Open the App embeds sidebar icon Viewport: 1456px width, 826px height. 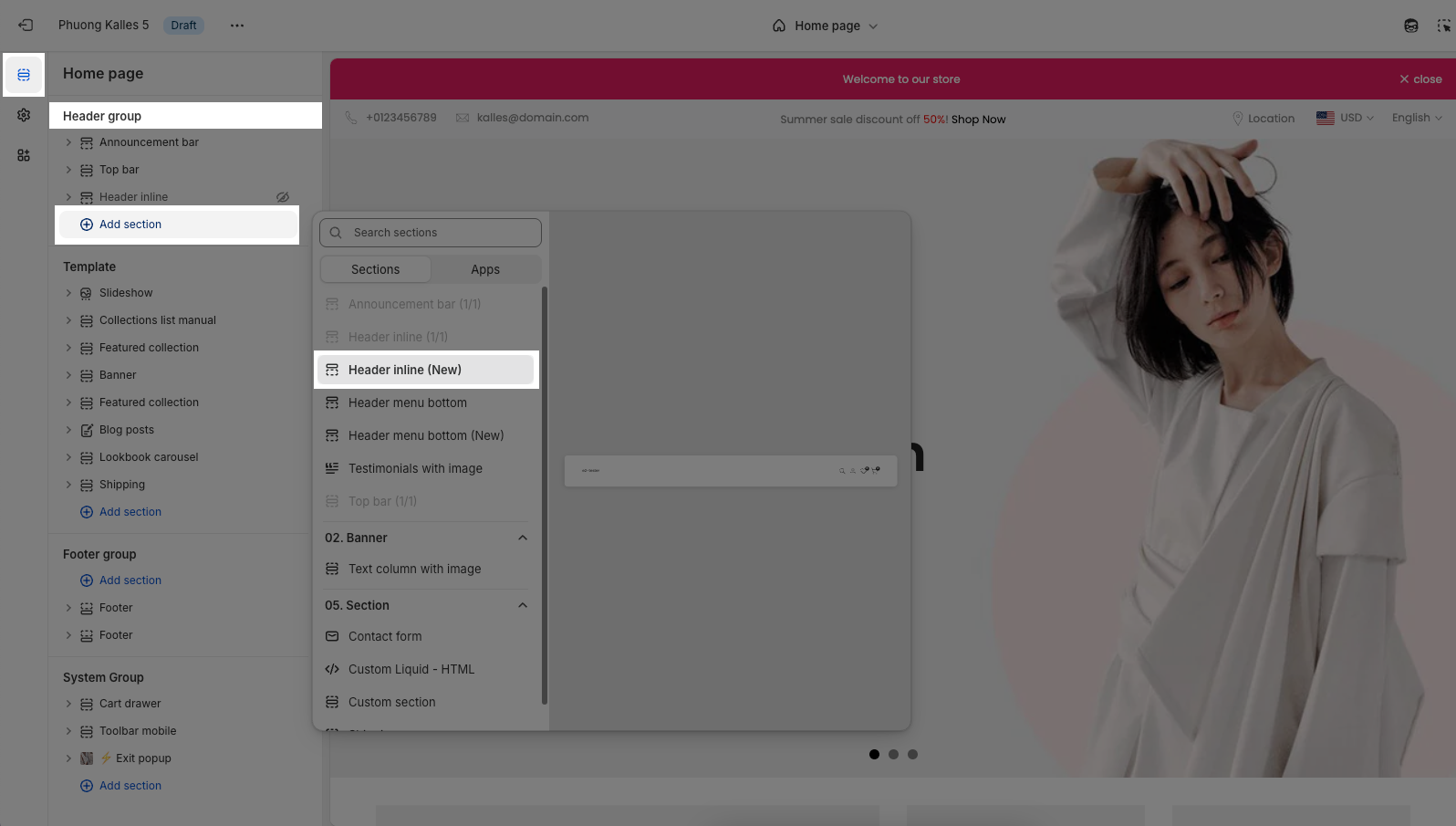click(24, 155)
